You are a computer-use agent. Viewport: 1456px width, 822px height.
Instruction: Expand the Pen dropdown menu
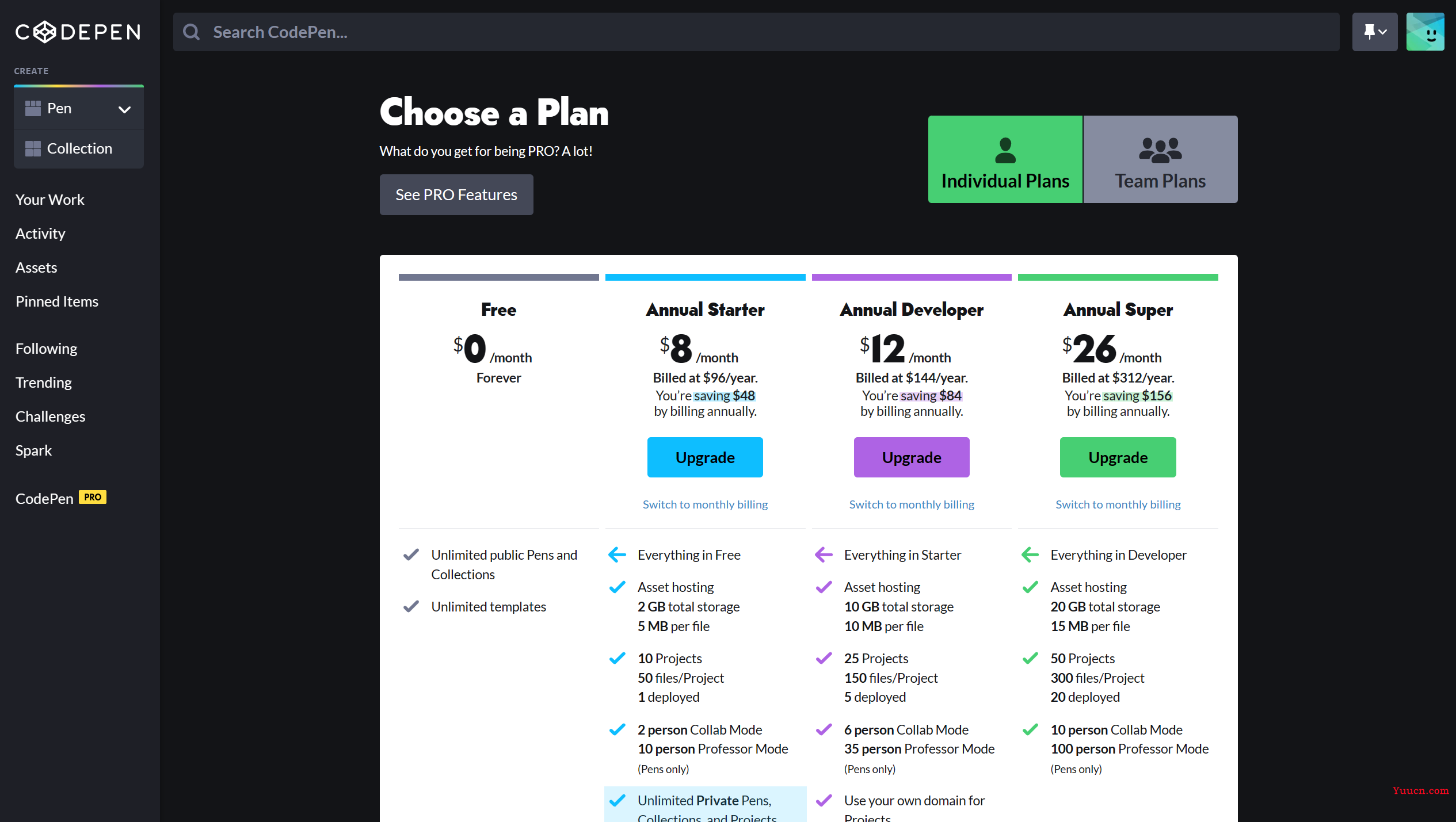[125, 108]
